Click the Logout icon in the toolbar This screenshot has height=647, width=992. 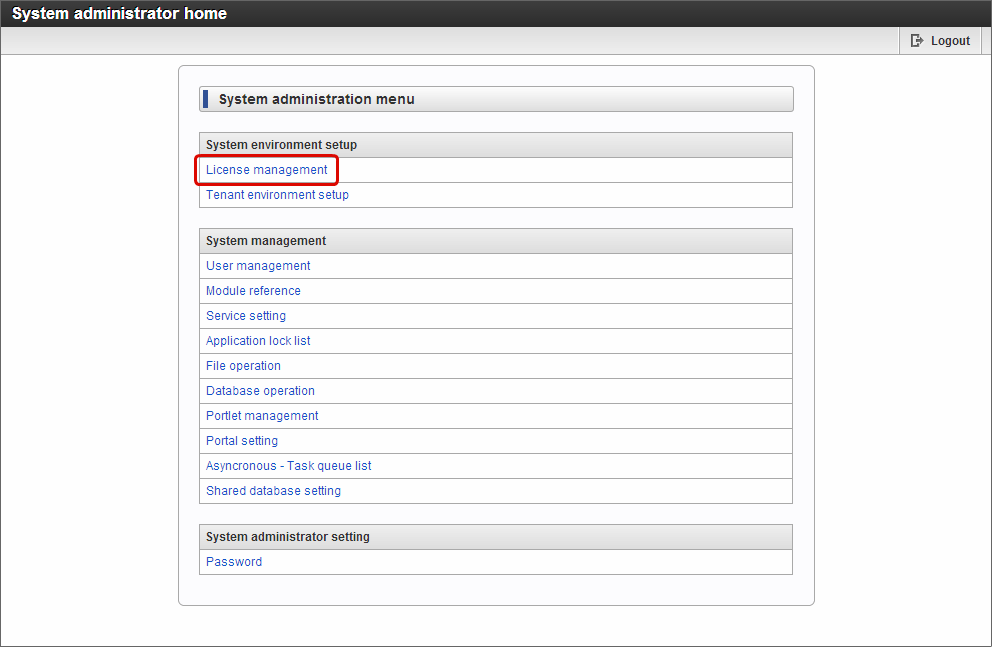pyautogui.click(x=916, y=40)
